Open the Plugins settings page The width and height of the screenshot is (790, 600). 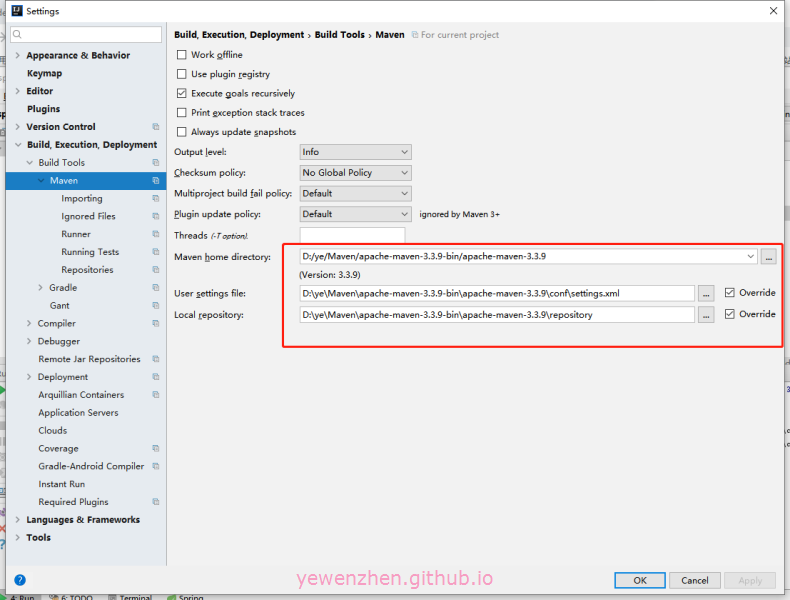43,109
